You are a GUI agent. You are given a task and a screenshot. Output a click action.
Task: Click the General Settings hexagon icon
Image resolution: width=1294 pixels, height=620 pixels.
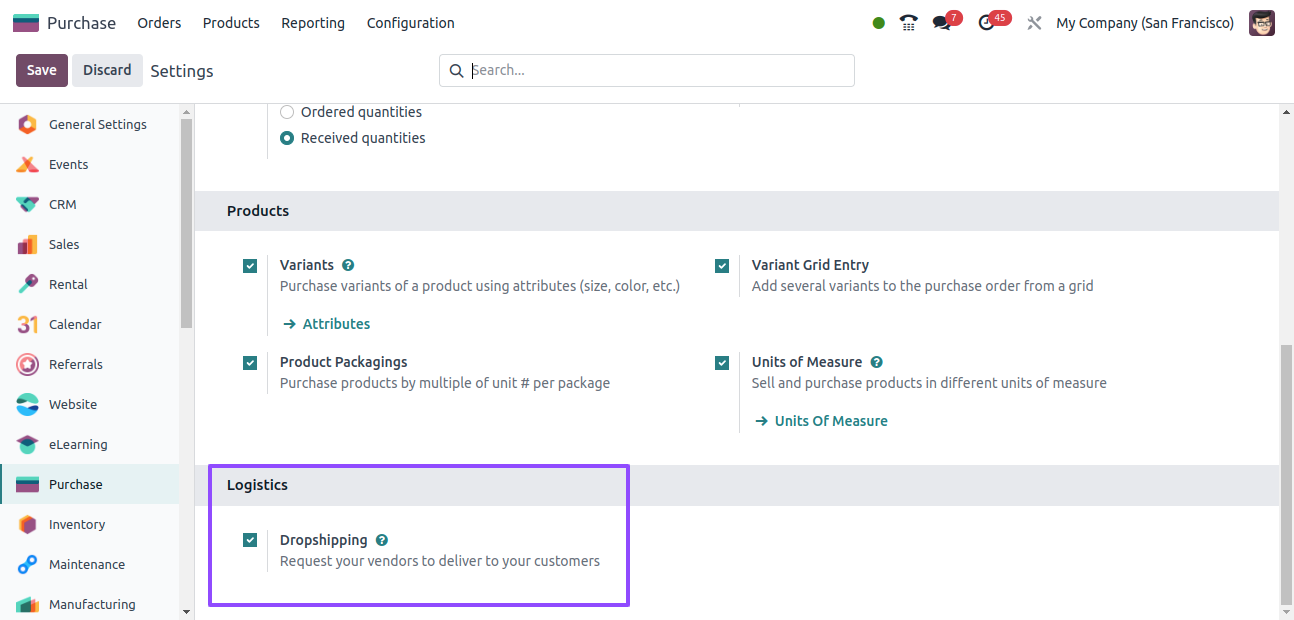(x=28, y=124)
